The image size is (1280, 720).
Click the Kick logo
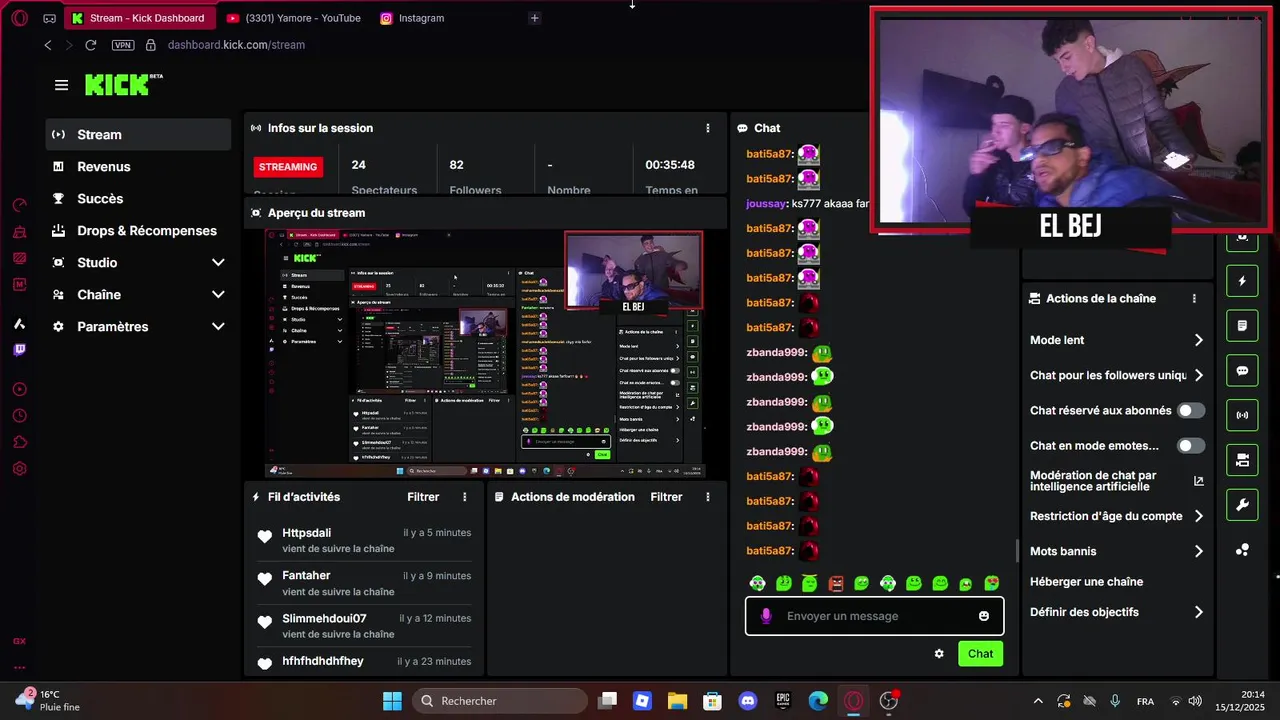tap(123, 84)
